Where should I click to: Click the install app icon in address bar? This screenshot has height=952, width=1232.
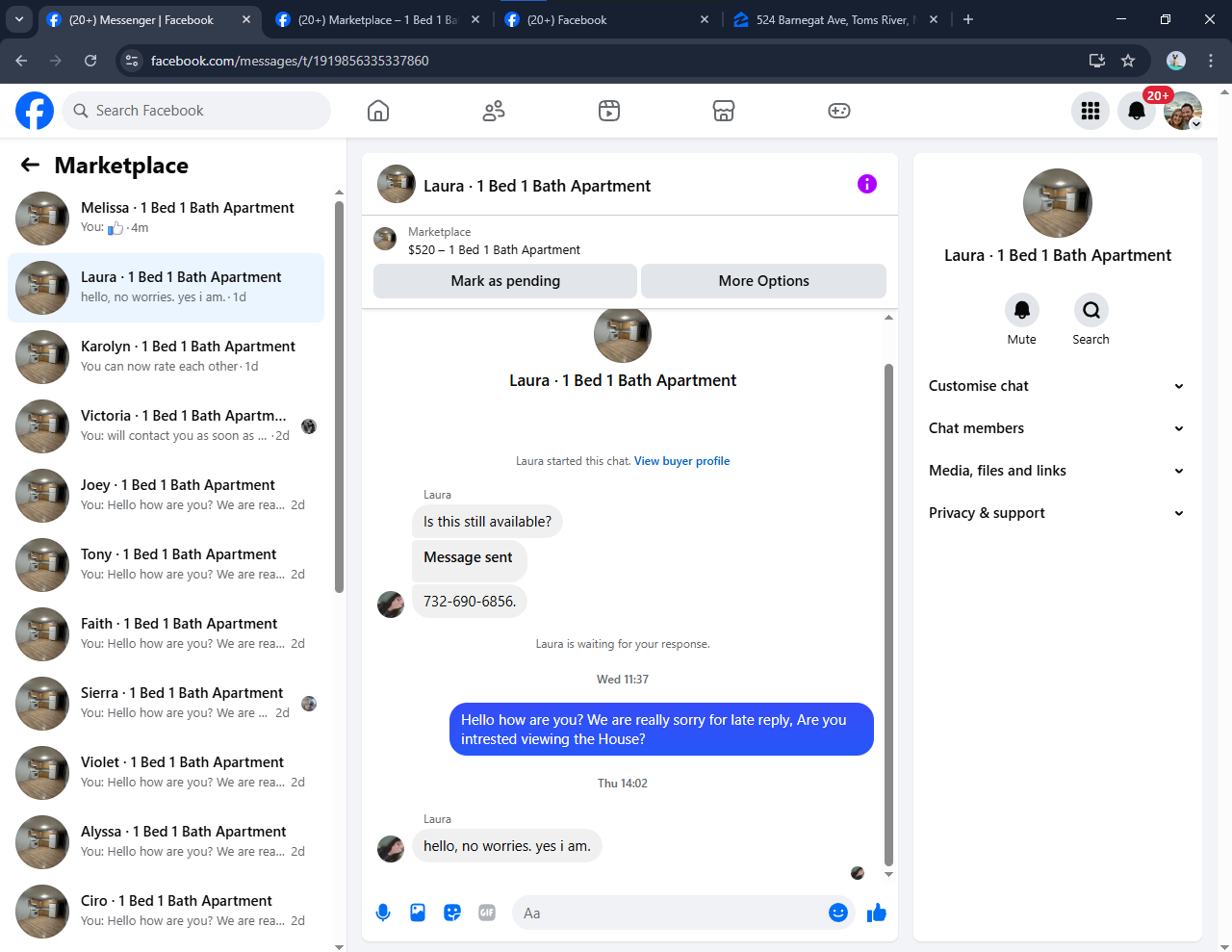pyautogui.click(x=1096, y=61)
